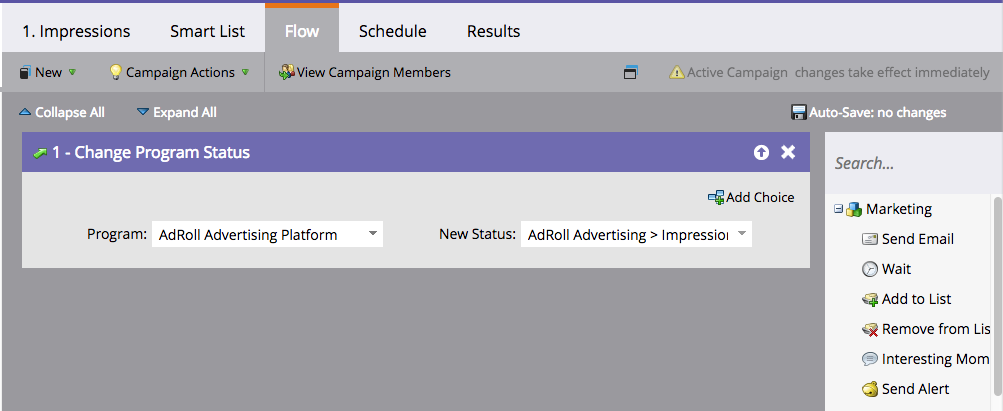Click View Campaign Members
1003x411 pixels.
(365, 72)
